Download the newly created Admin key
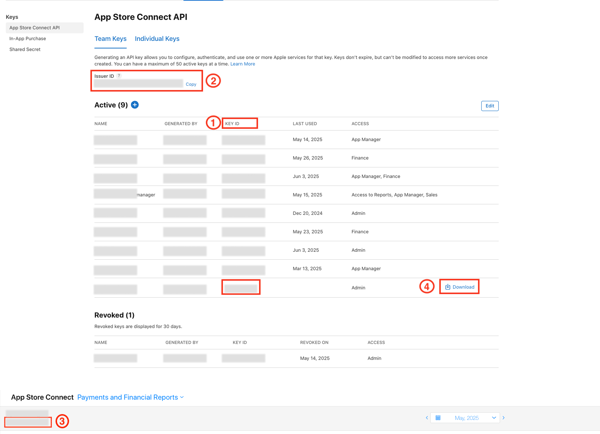This screenshot has width=600, height=434. click(x=460, y=287)
